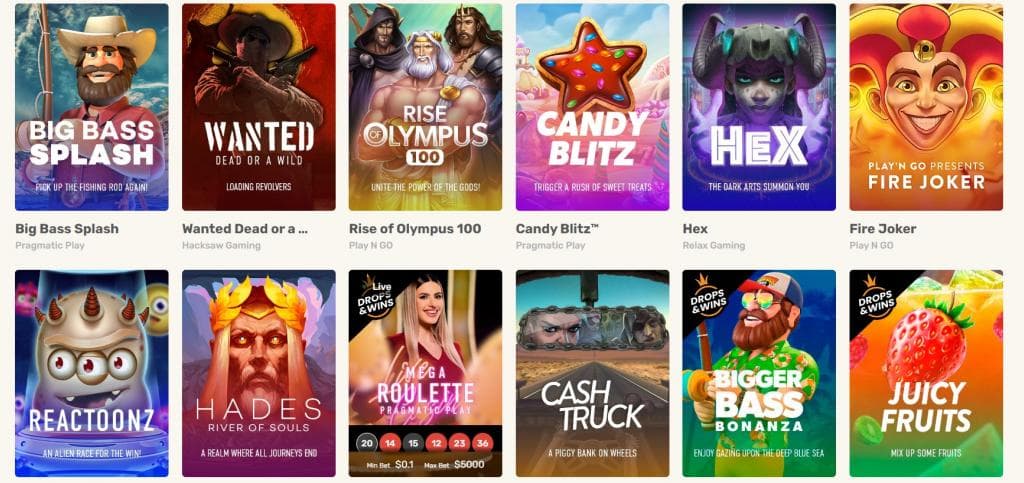Click Live Drops & Wins badge on Mega Roulette
1024x483 pixels.
pyautogui.click(x=376, y=295)
